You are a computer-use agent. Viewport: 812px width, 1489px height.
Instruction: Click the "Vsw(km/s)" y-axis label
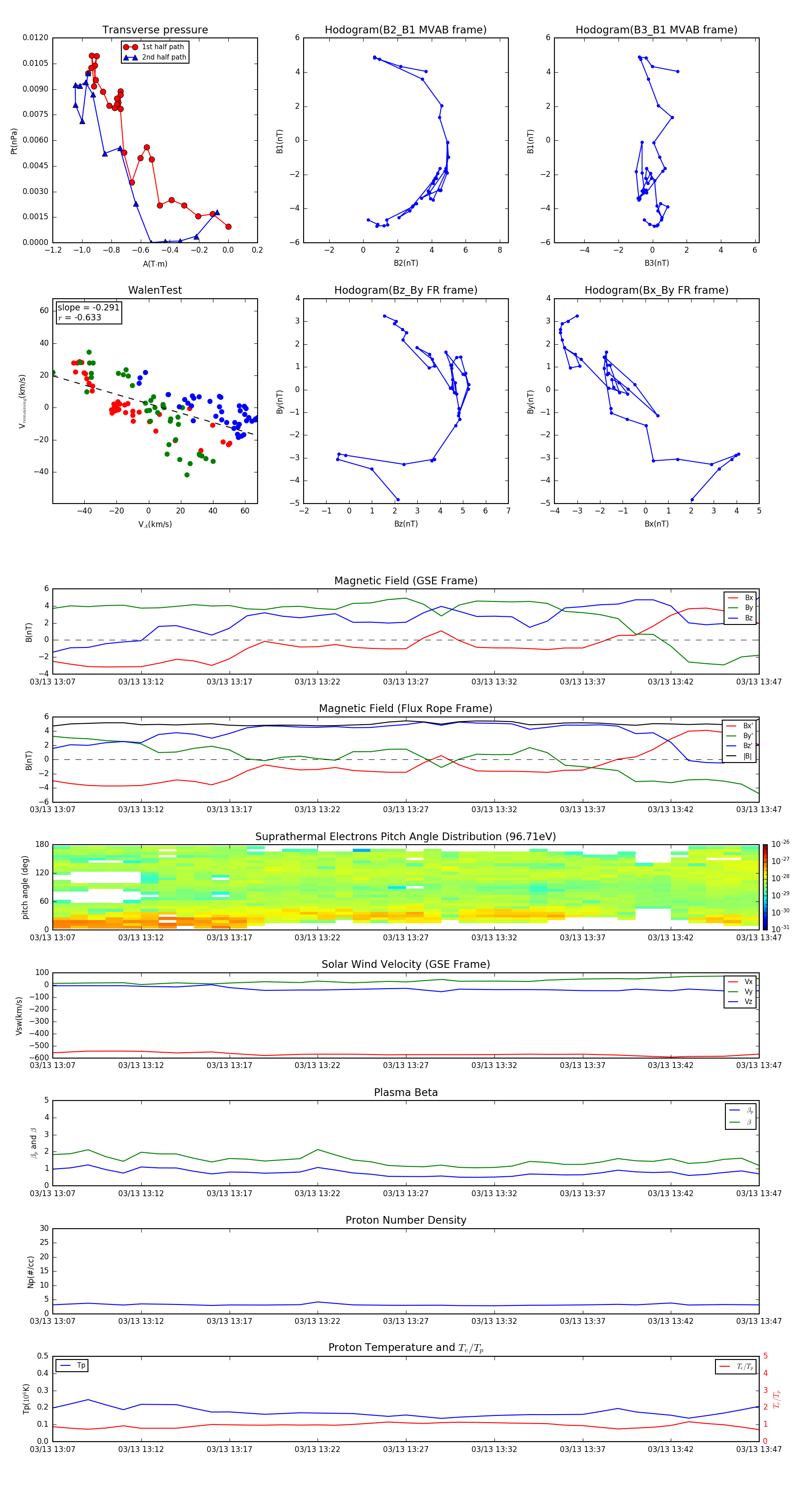click(18, 1015)
